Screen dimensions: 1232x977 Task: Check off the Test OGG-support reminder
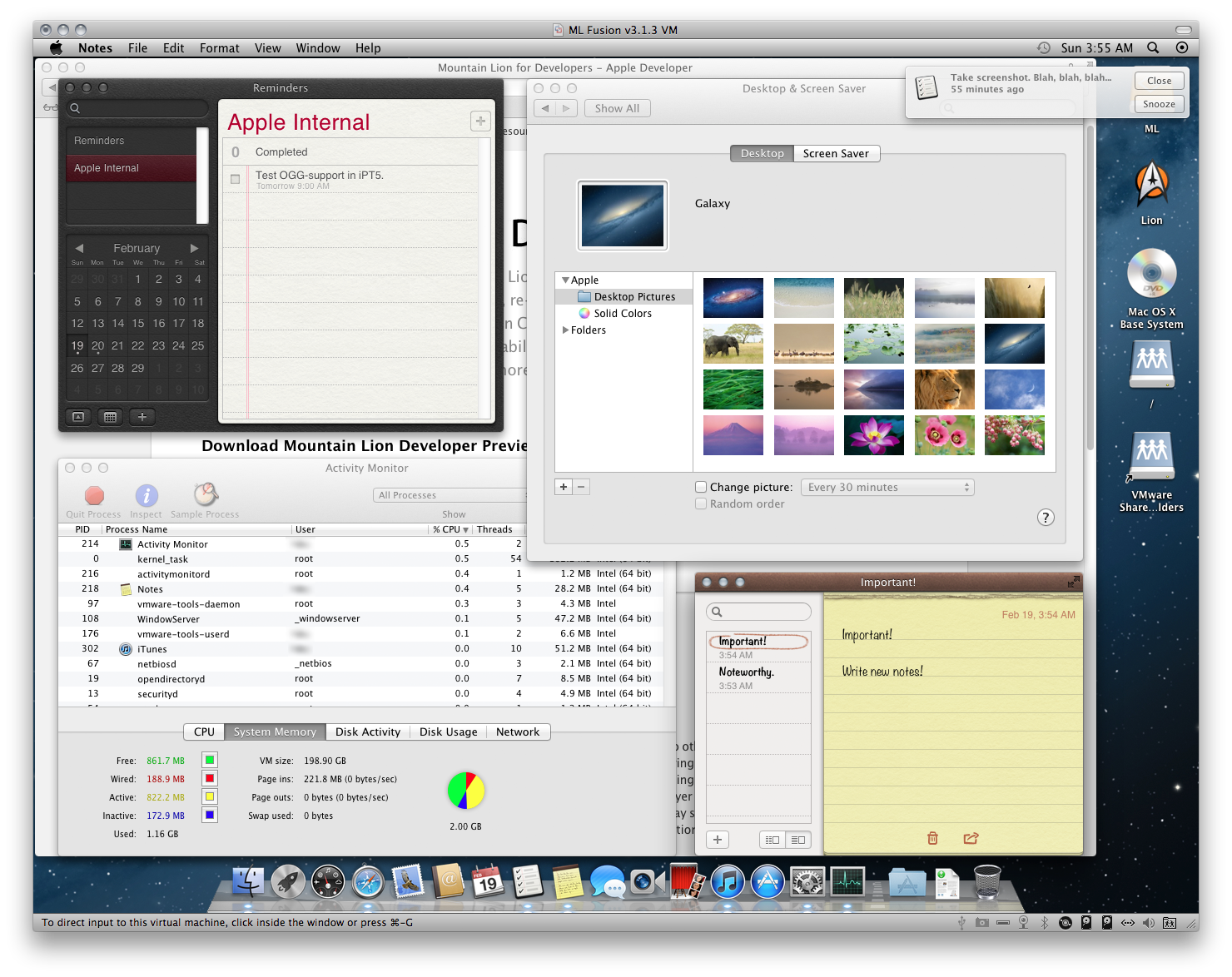236,179
